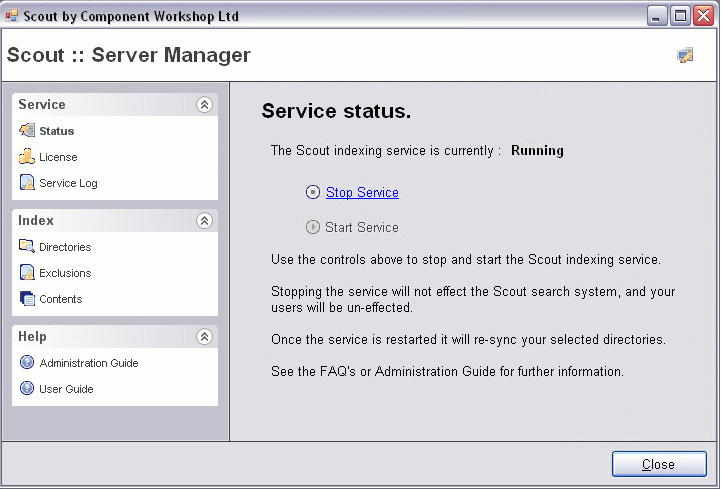Collapse the Help panel

pyautogui.click(x=204, y=337)
